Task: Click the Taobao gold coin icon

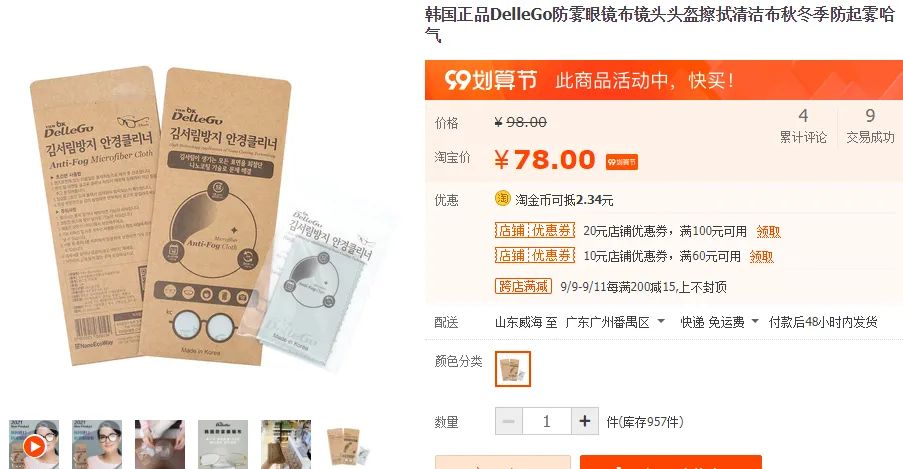Action: [x=503, y=199]
